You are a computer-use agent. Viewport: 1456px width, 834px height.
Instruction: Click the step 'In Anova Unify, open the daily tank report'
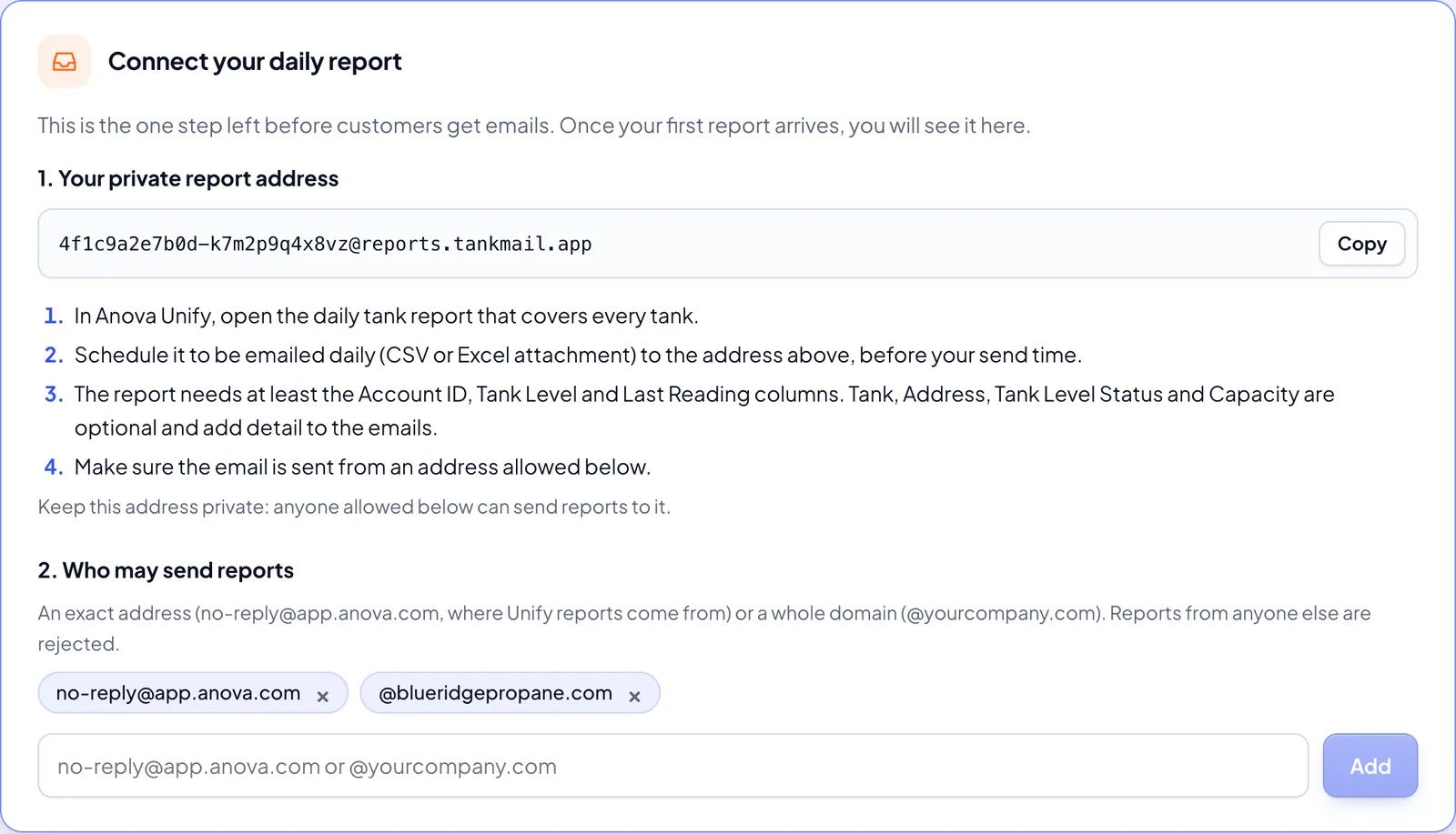point(386,316)
